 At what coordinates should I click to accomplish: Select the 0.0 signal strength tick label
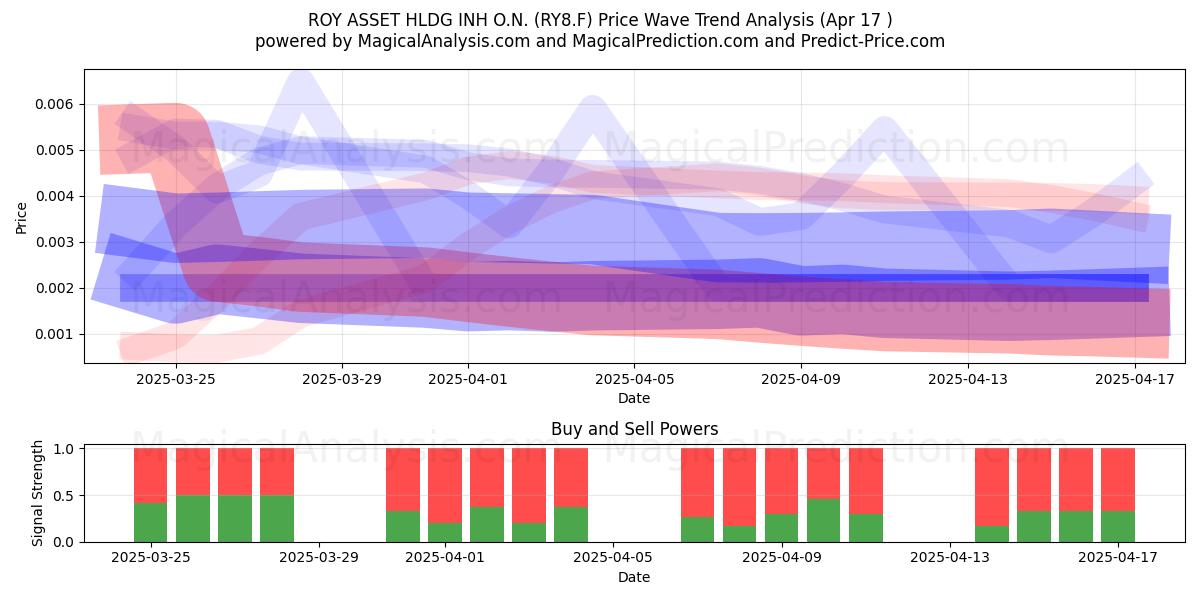65,542
